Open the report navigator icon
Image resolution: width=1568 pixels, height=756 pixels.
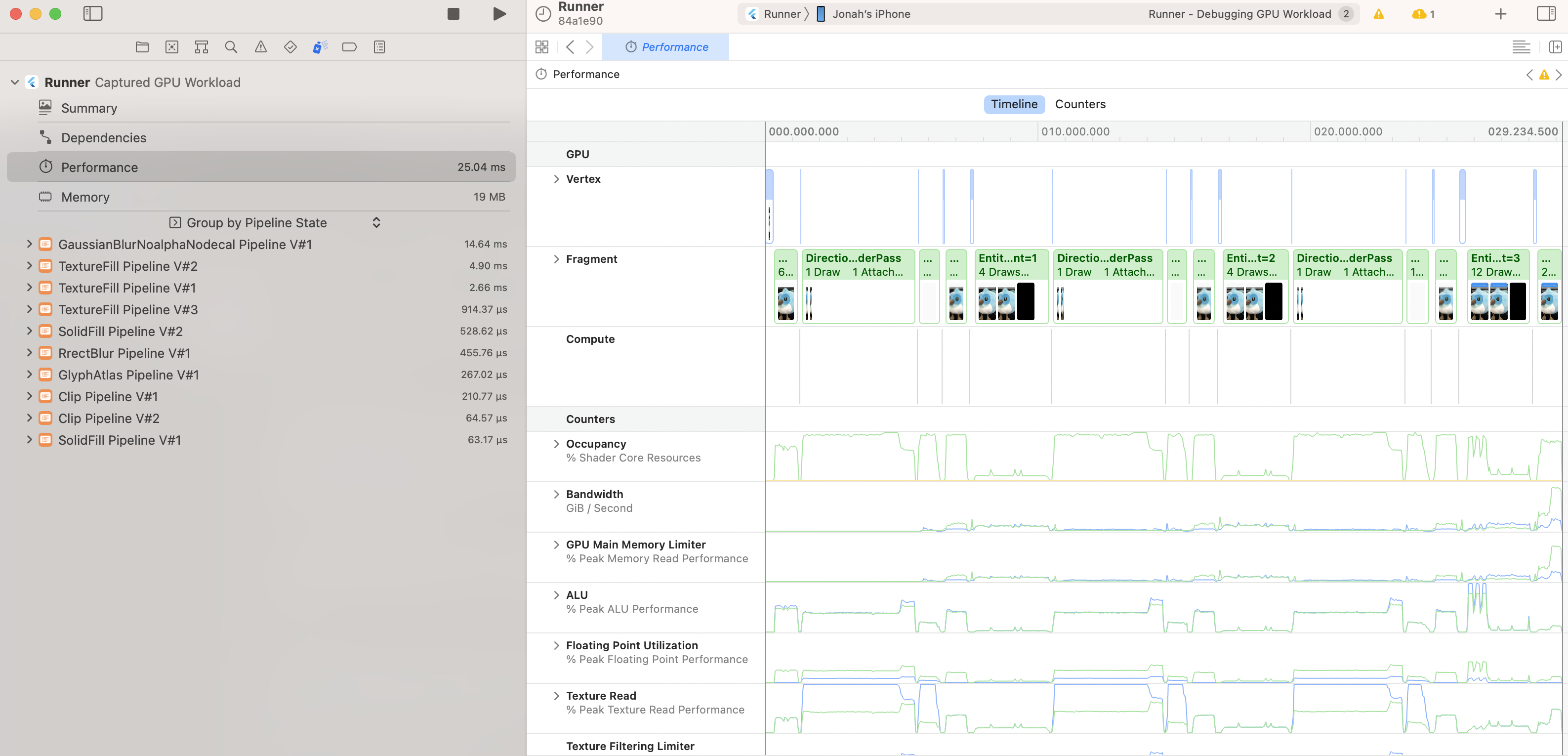(379, 47)
